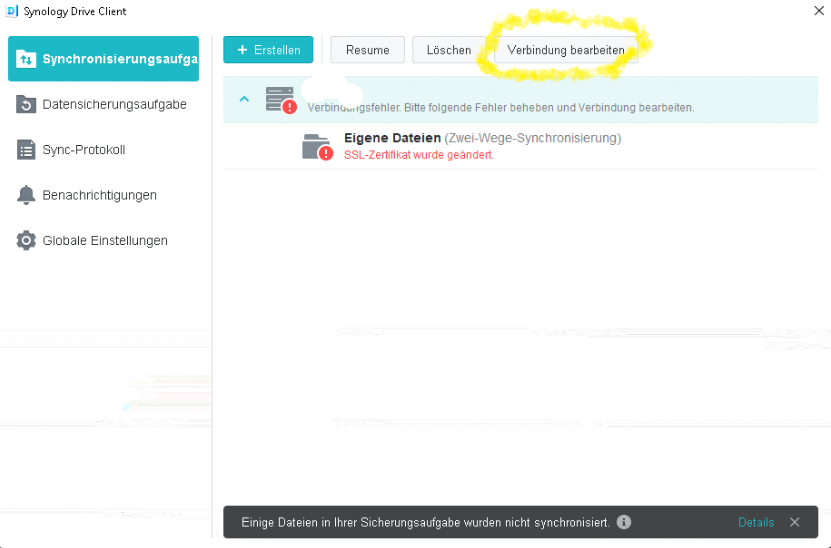The width and height of the screenshot is (831, 548).
Task: Switch to Datensicherungsaufgabe section
Action: (114, 104)
